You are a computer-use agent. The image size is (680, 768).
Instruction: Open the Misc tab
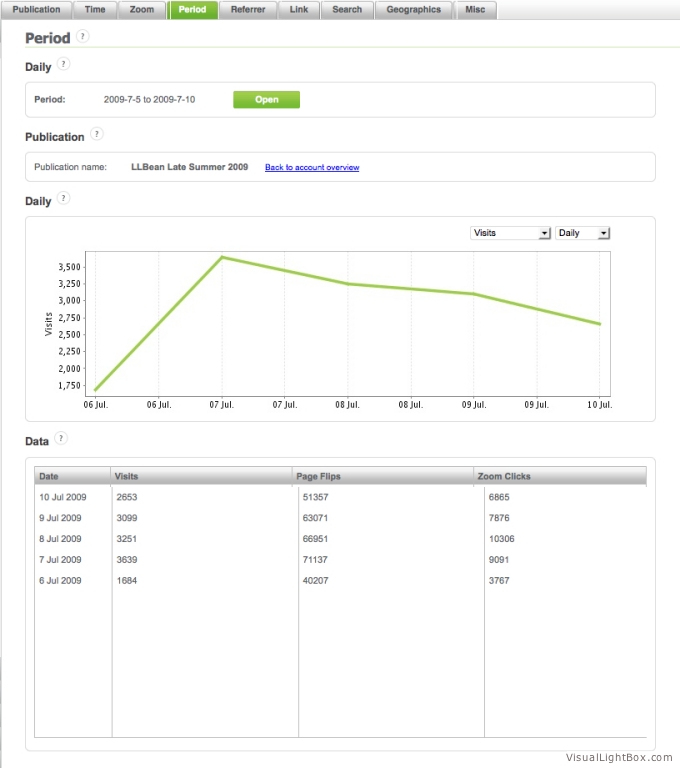(475, 10)
